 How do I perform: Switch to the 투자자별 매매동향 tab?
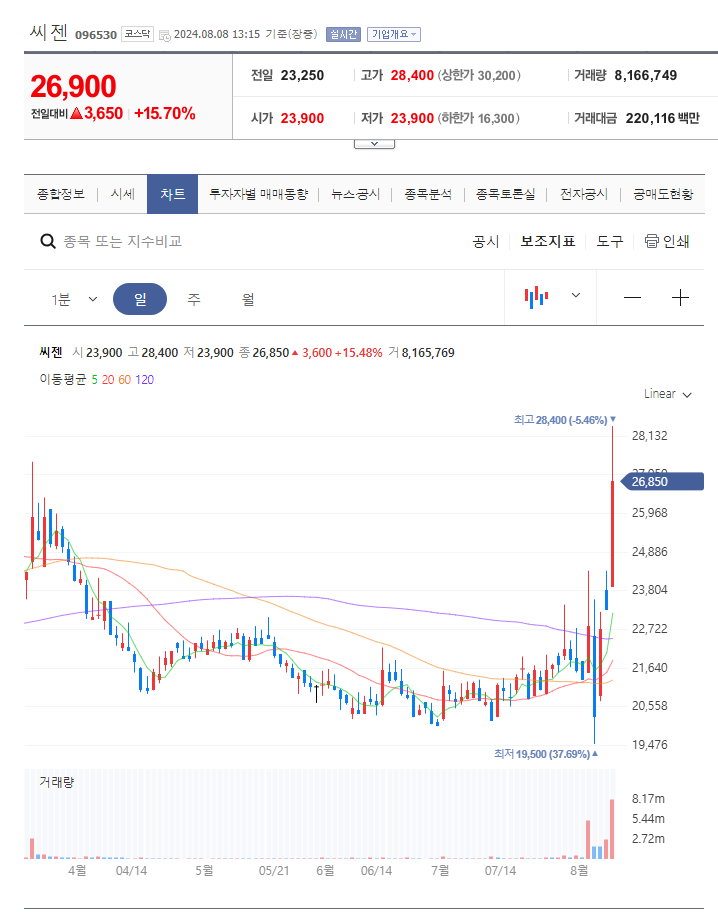tap(258, 194)
